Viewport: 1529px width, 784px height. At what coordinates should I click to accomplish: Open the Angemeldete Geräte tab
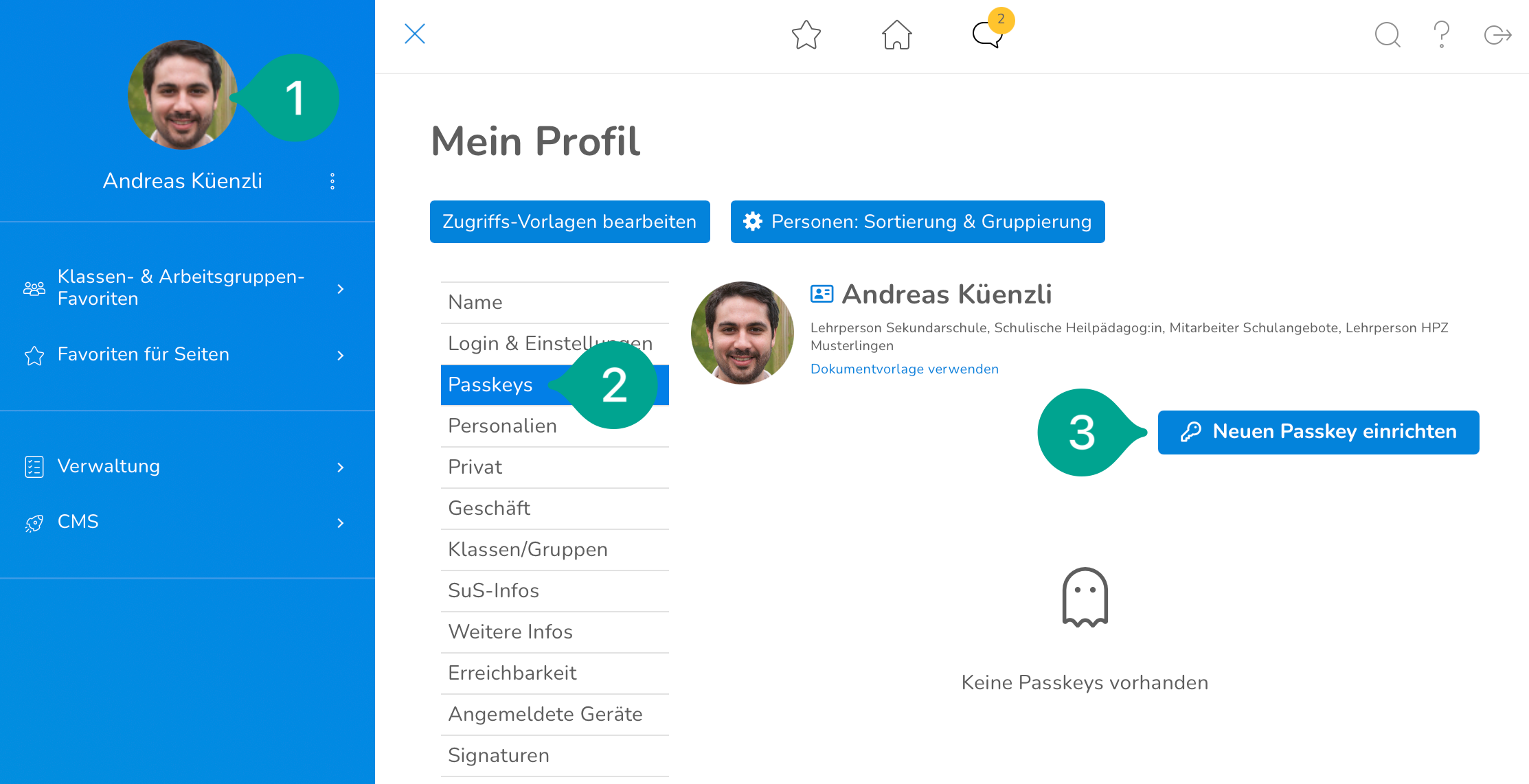[545, 714]
